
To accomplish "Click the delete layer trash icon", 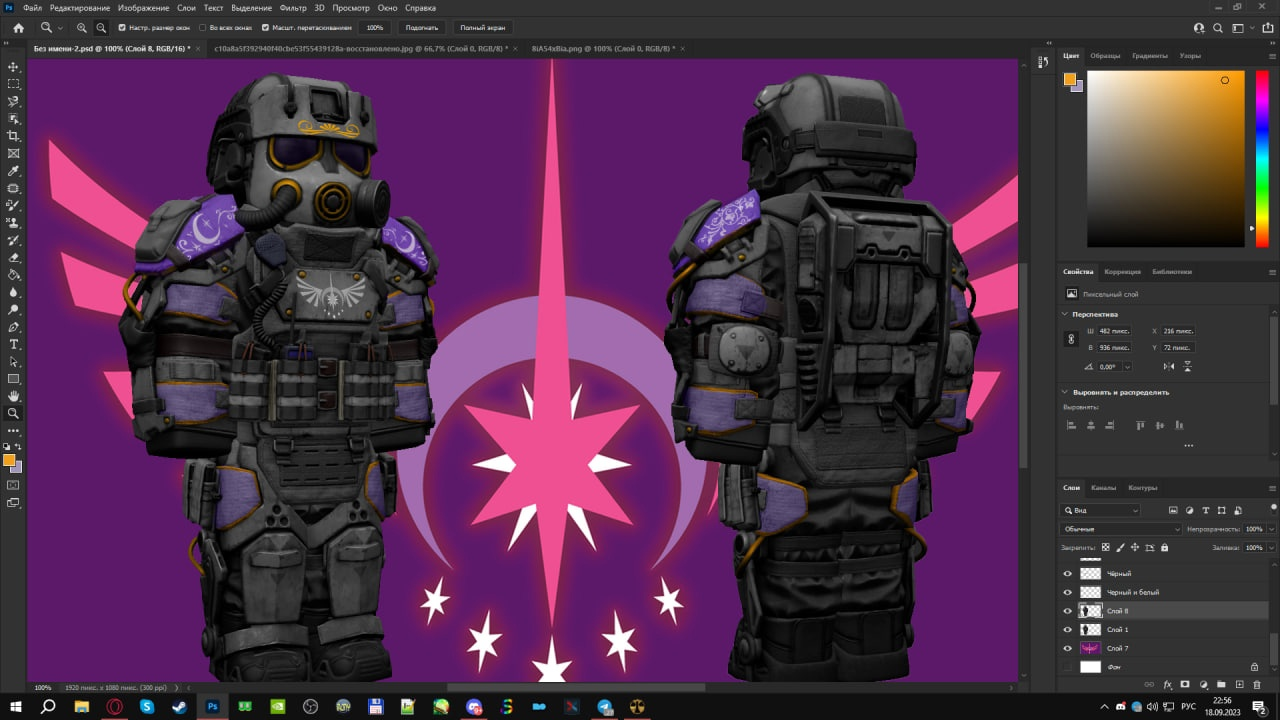I will [1258, 685].
